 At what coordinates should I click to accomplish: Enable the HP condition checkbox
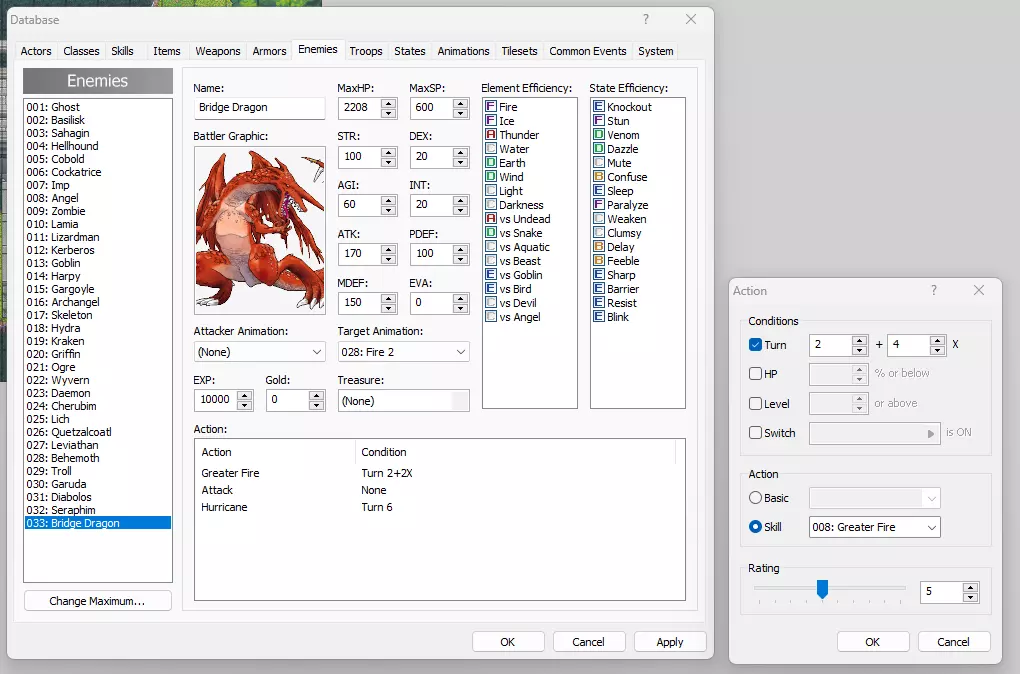(756, 374)
